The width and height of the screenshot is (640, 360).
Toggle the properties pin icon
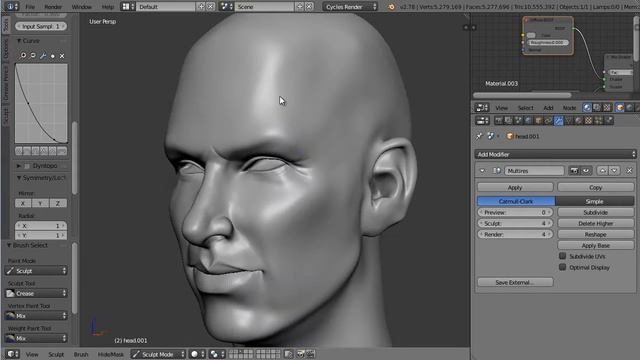coord(479,136)
